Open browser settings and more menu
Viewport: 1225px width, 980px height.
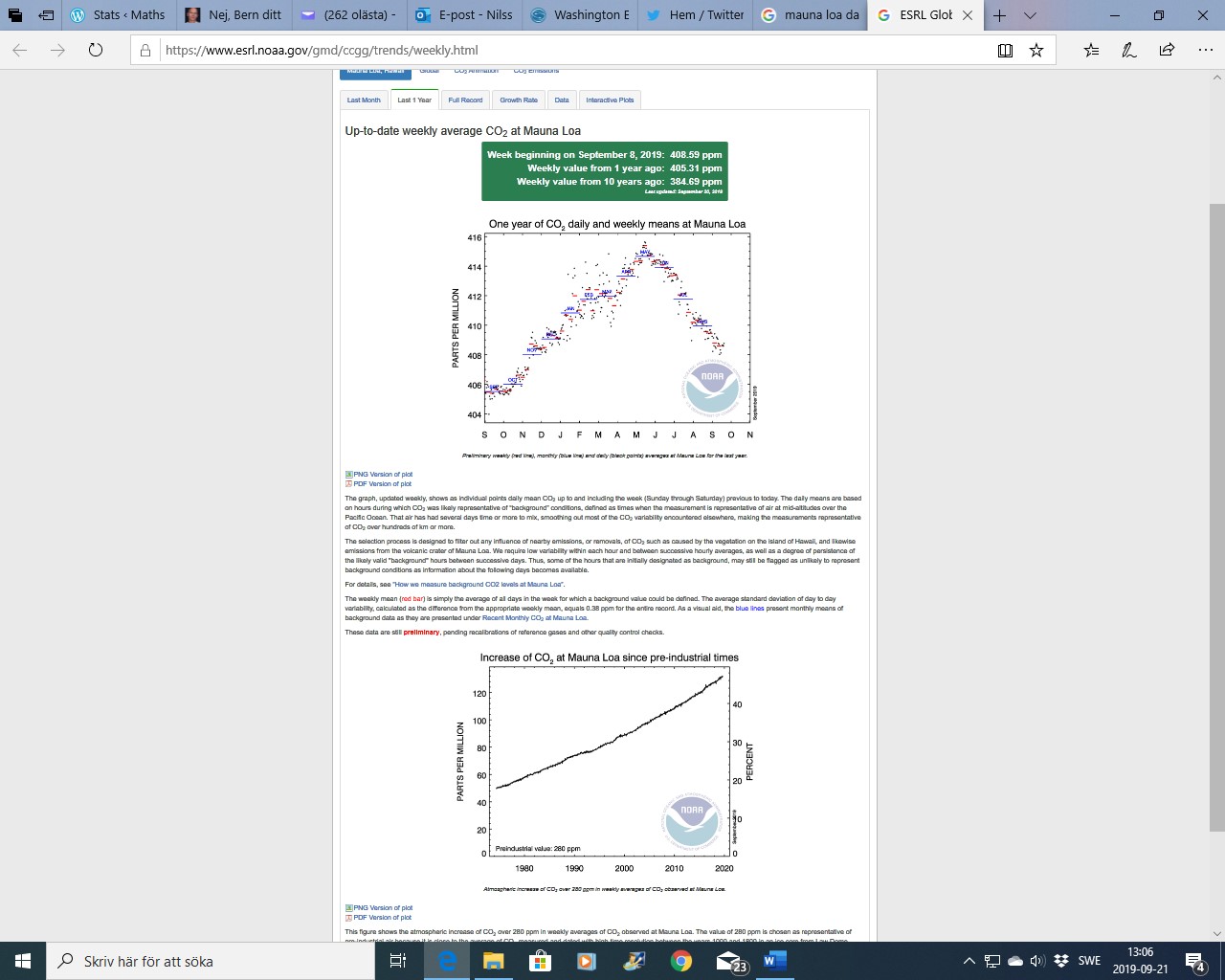tap(1205, 51)
